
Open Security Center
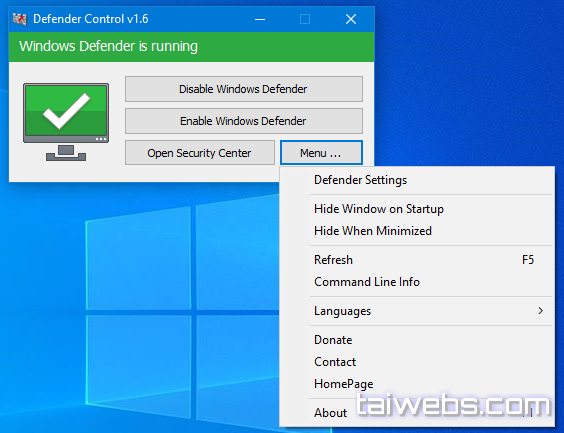pos(200,153)
